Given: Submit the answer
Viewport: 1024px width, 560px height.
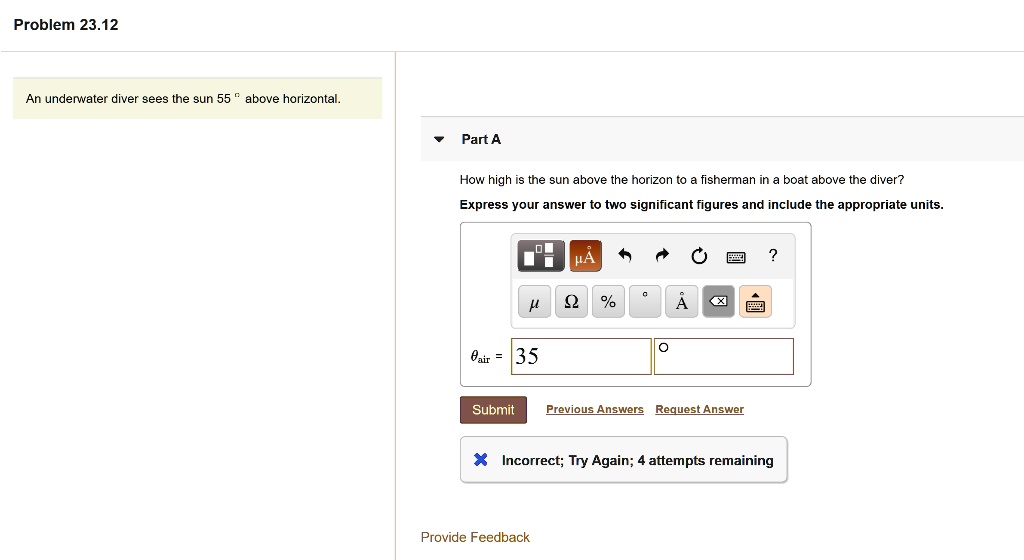Looking at the screenshot, I should [x=493, y=410].
